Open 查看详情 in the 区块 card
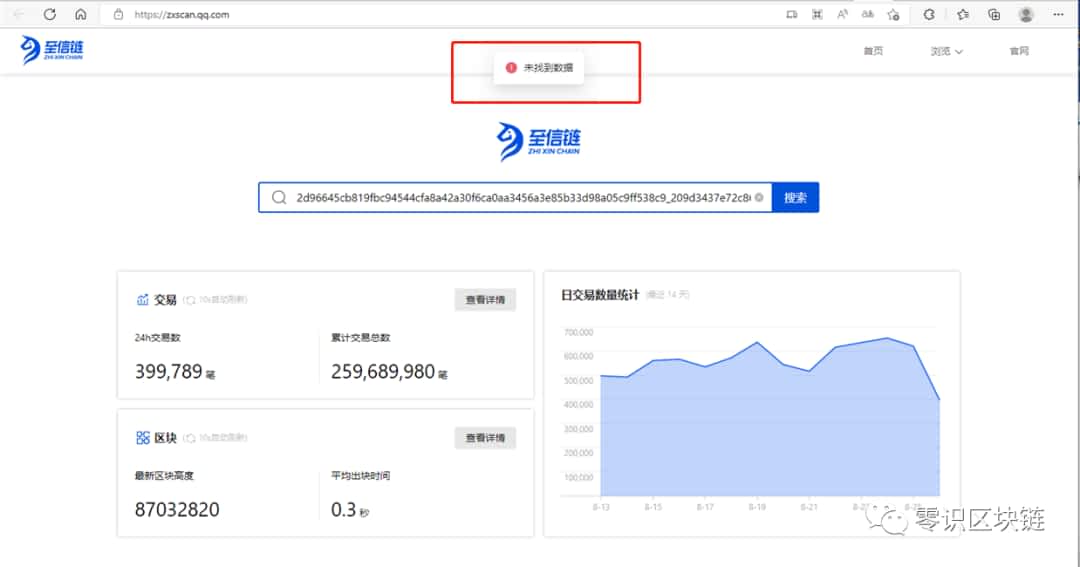The height and width of the screenshot is (567, 1080). click(x=485, y=437)
